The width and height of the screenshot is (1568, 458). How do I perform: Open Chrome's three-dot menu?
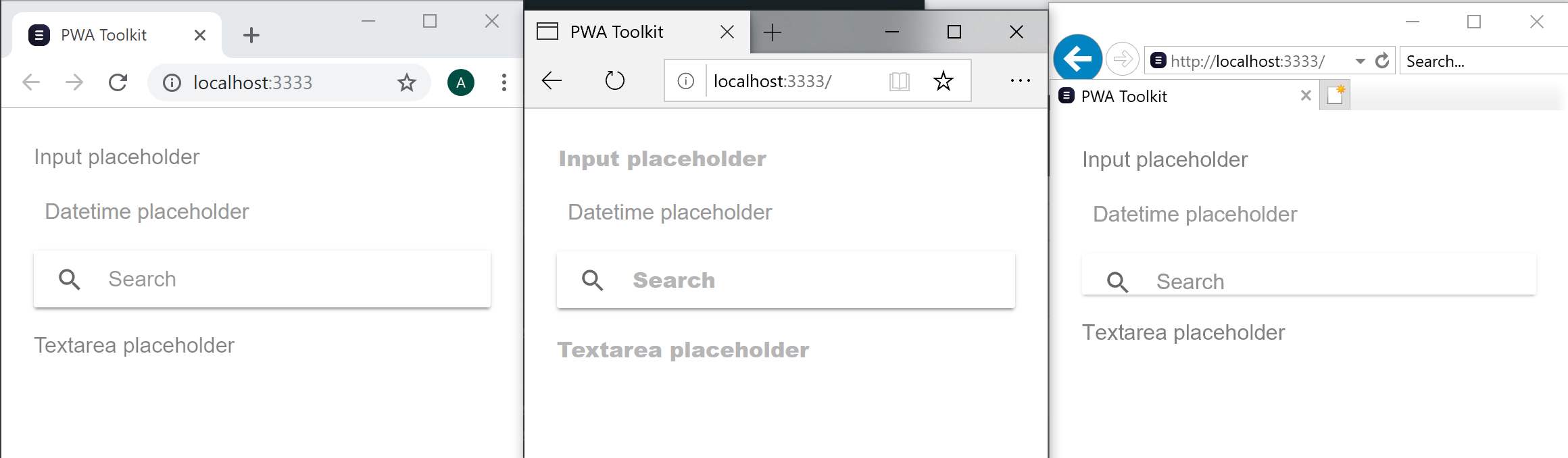[x=504, y=82]
